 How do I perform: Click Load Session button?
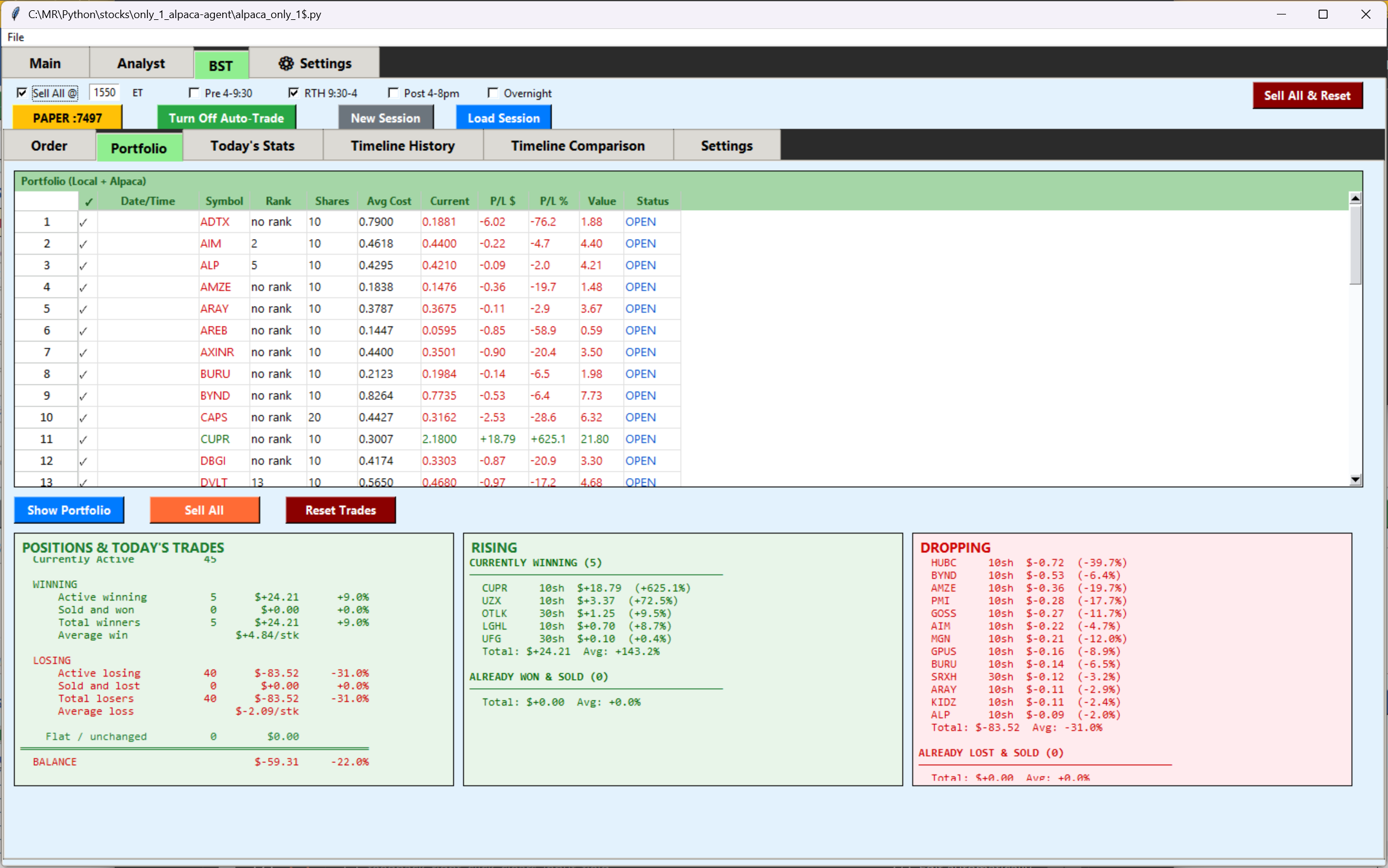[504, 118]
